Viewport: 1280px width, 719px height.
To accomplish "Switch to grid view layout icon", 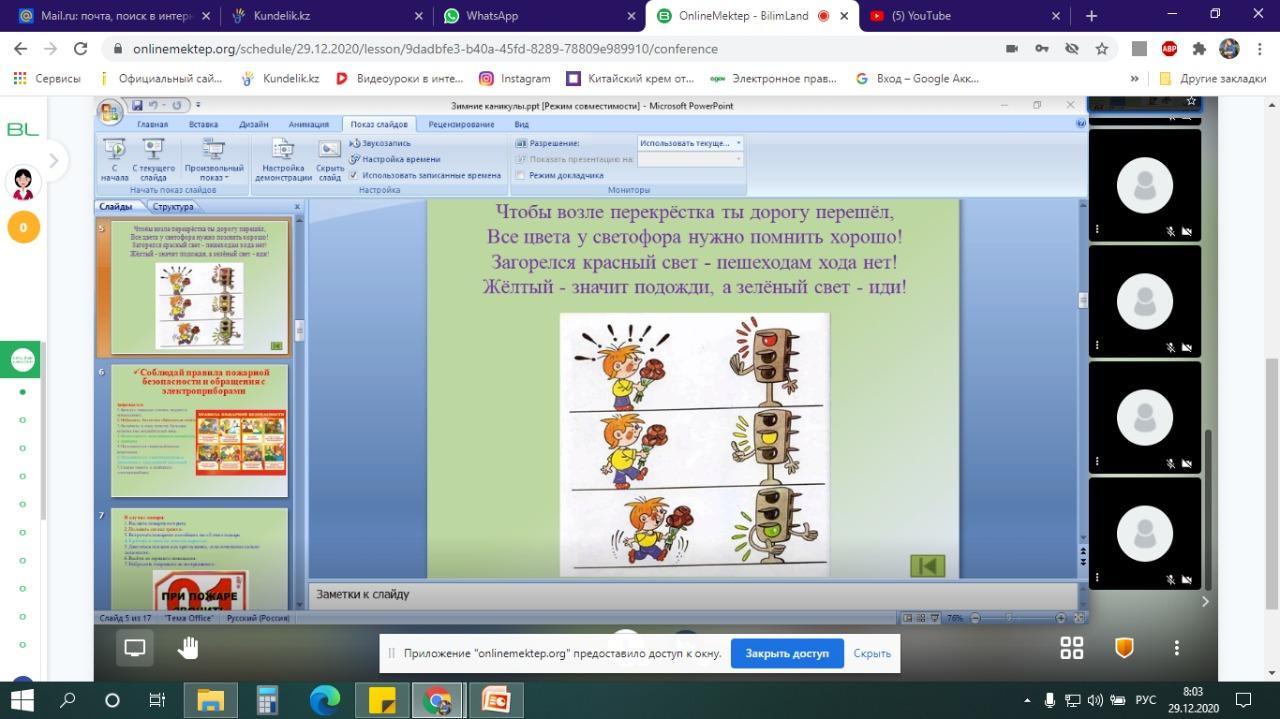I will (x=1072, y=648).
